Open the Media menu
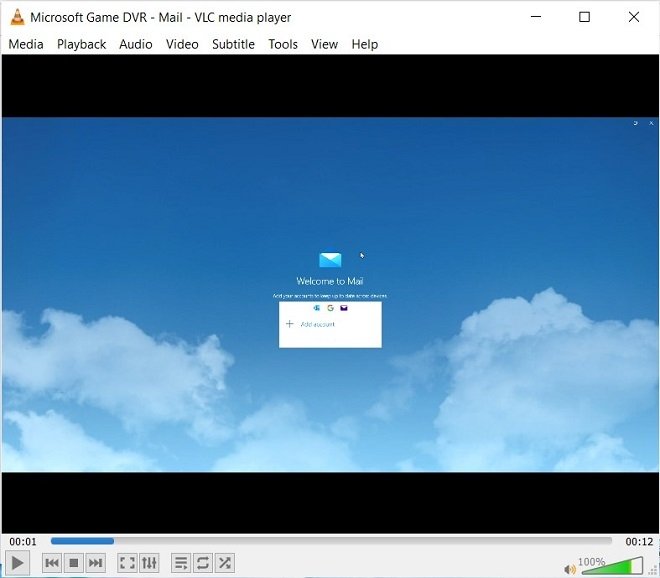 coord(26,44)
